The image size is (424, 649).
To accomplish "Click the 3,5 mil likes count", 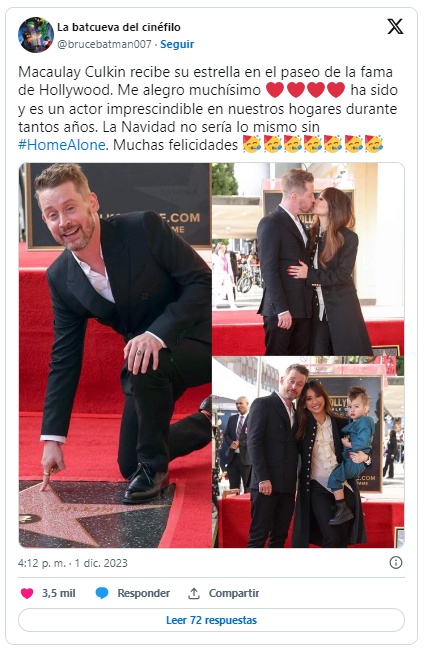I will tap(58, 593).
